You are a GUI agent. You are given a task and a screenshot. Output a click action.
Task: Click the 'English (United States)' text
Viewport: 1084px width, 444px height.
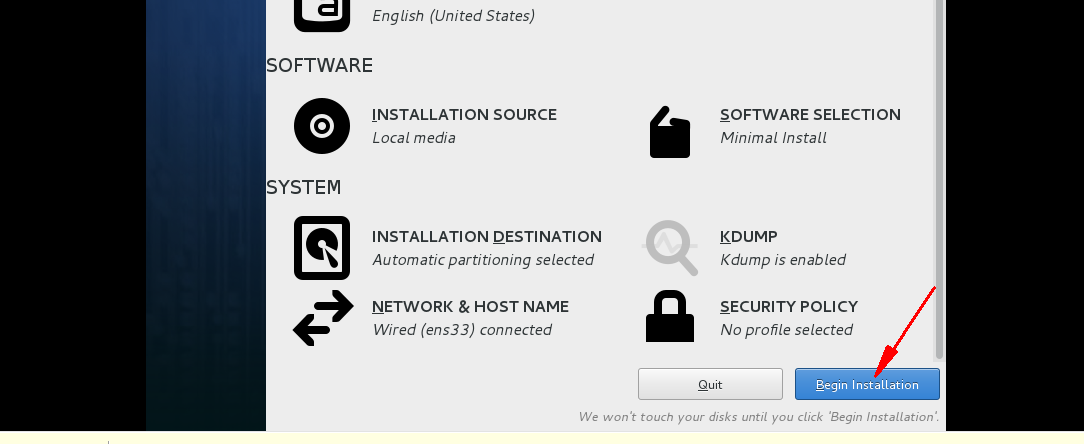point(454,15)
